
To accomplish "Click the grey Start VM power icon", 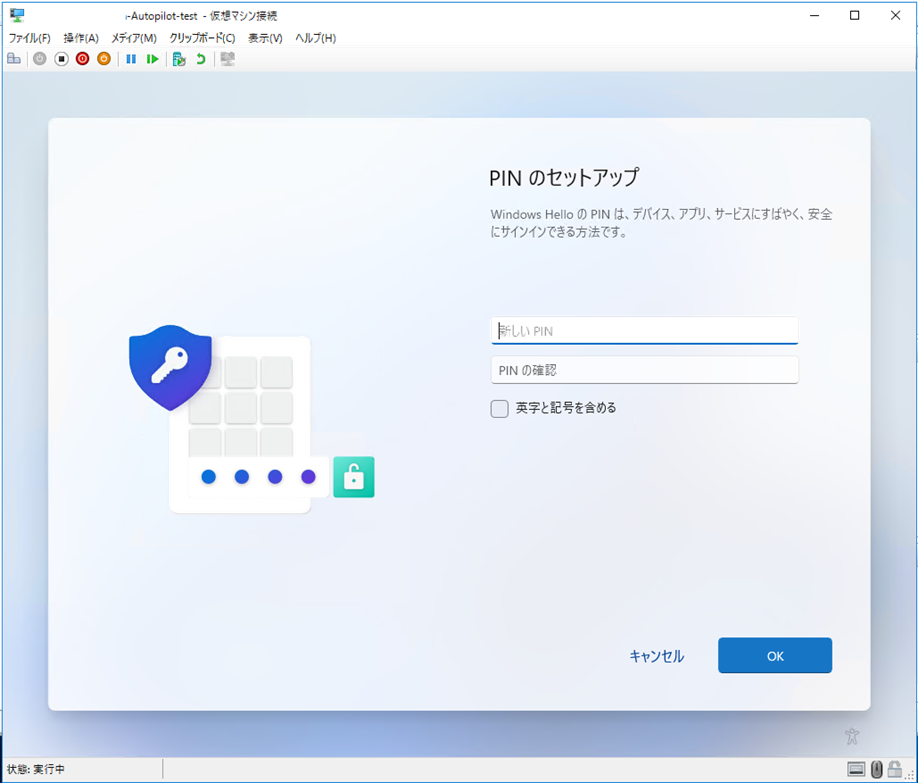I will (39, 59).
